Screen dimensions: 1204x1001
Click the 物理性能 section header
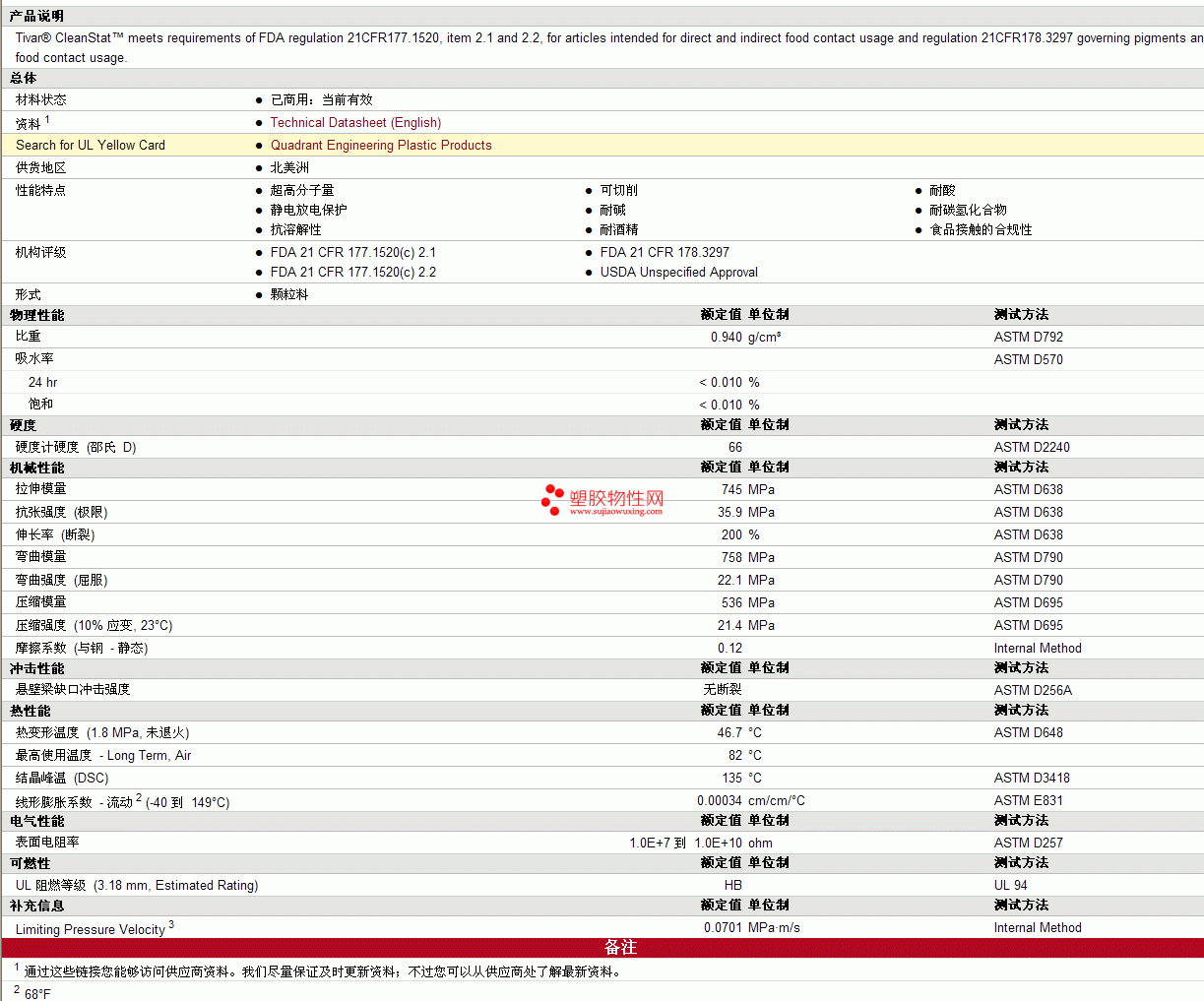pyautogui.click(x=36, y=315)
